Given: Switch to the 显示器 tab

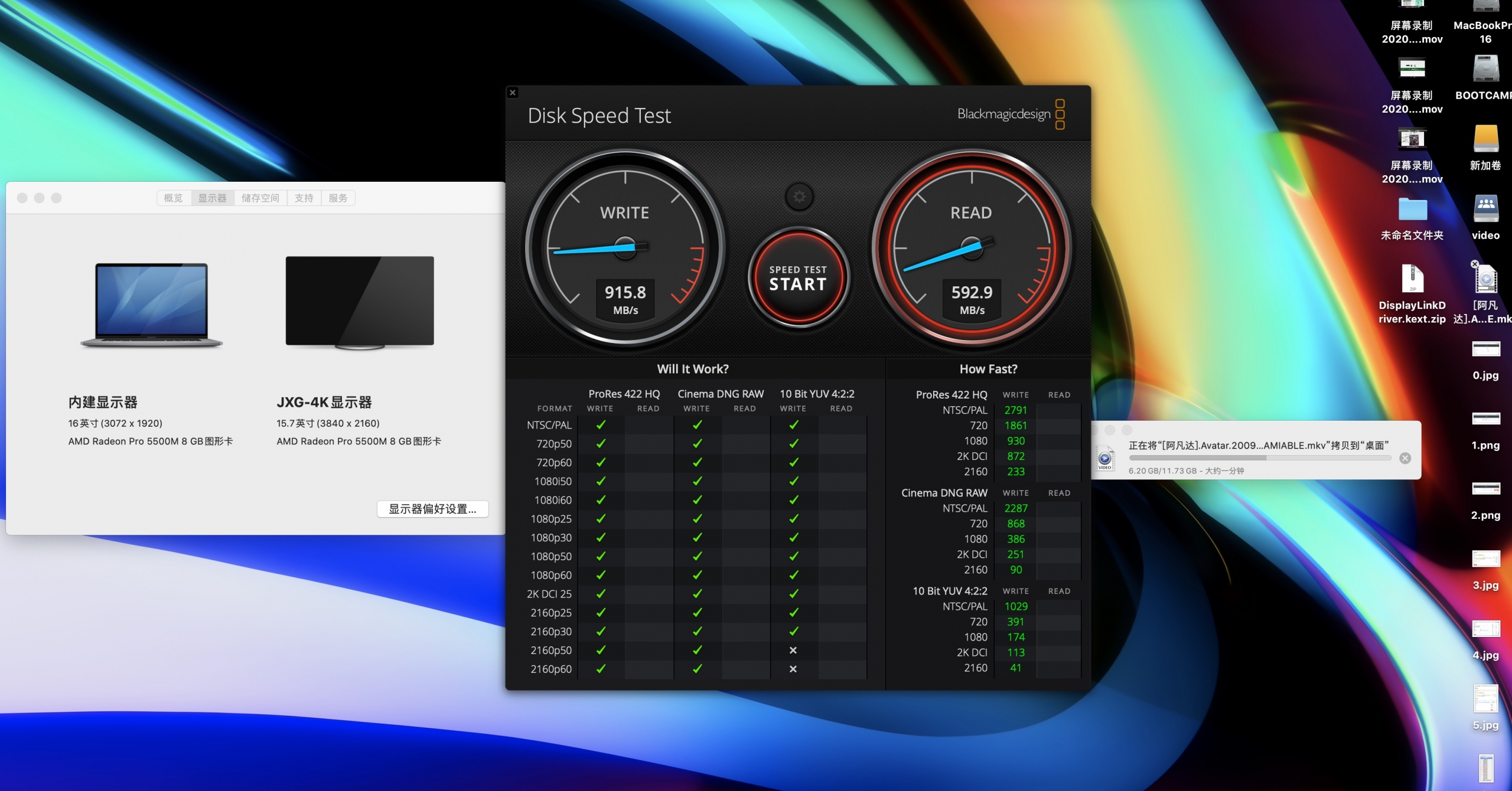Looking at the screenshot, I should pos(212,198).
